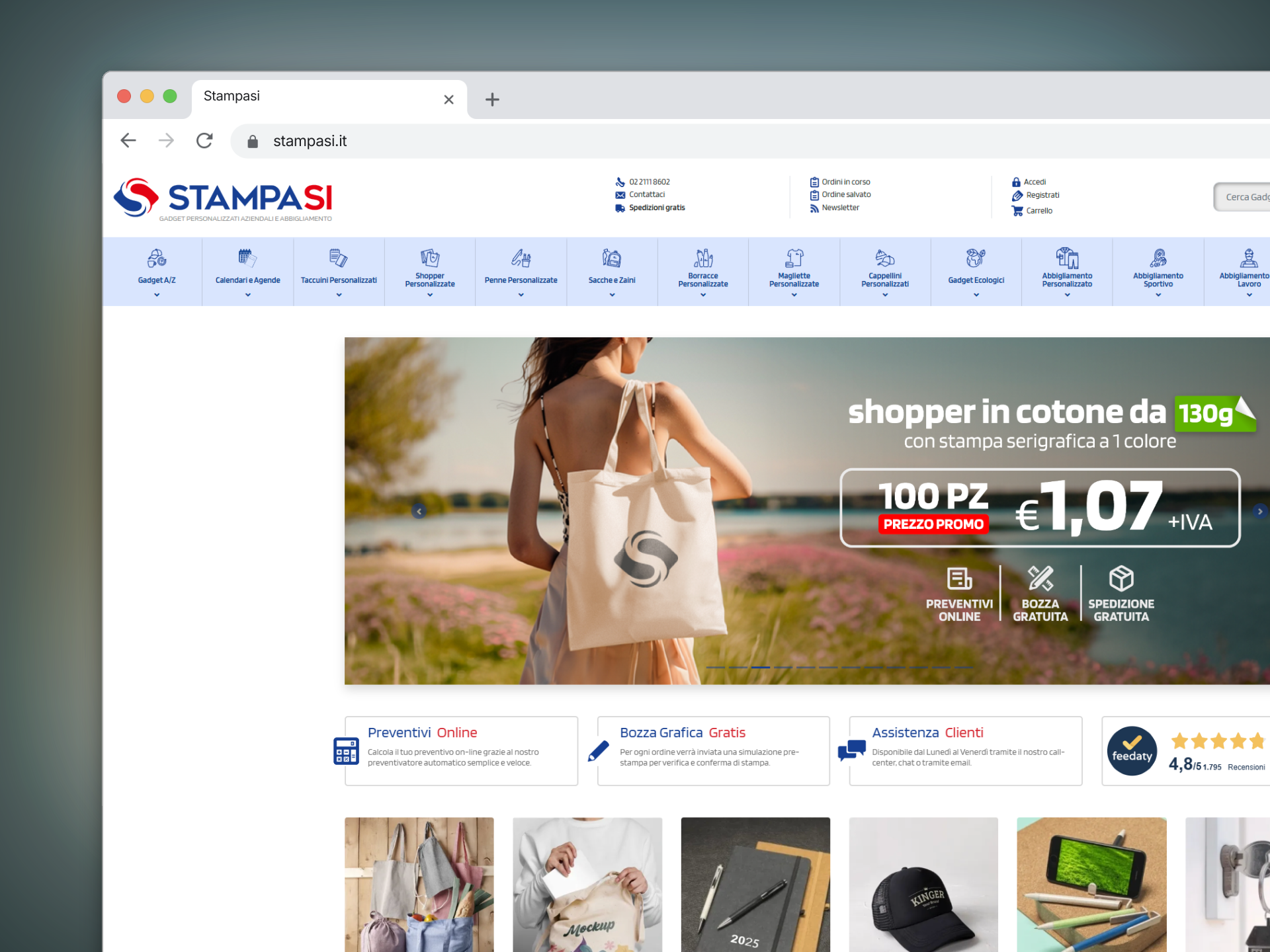Image resolution: width=1270 pixels, height=952 pixels.
Task: Expand the Magliette Personalizzate chevron
Action: pos(794,295)
